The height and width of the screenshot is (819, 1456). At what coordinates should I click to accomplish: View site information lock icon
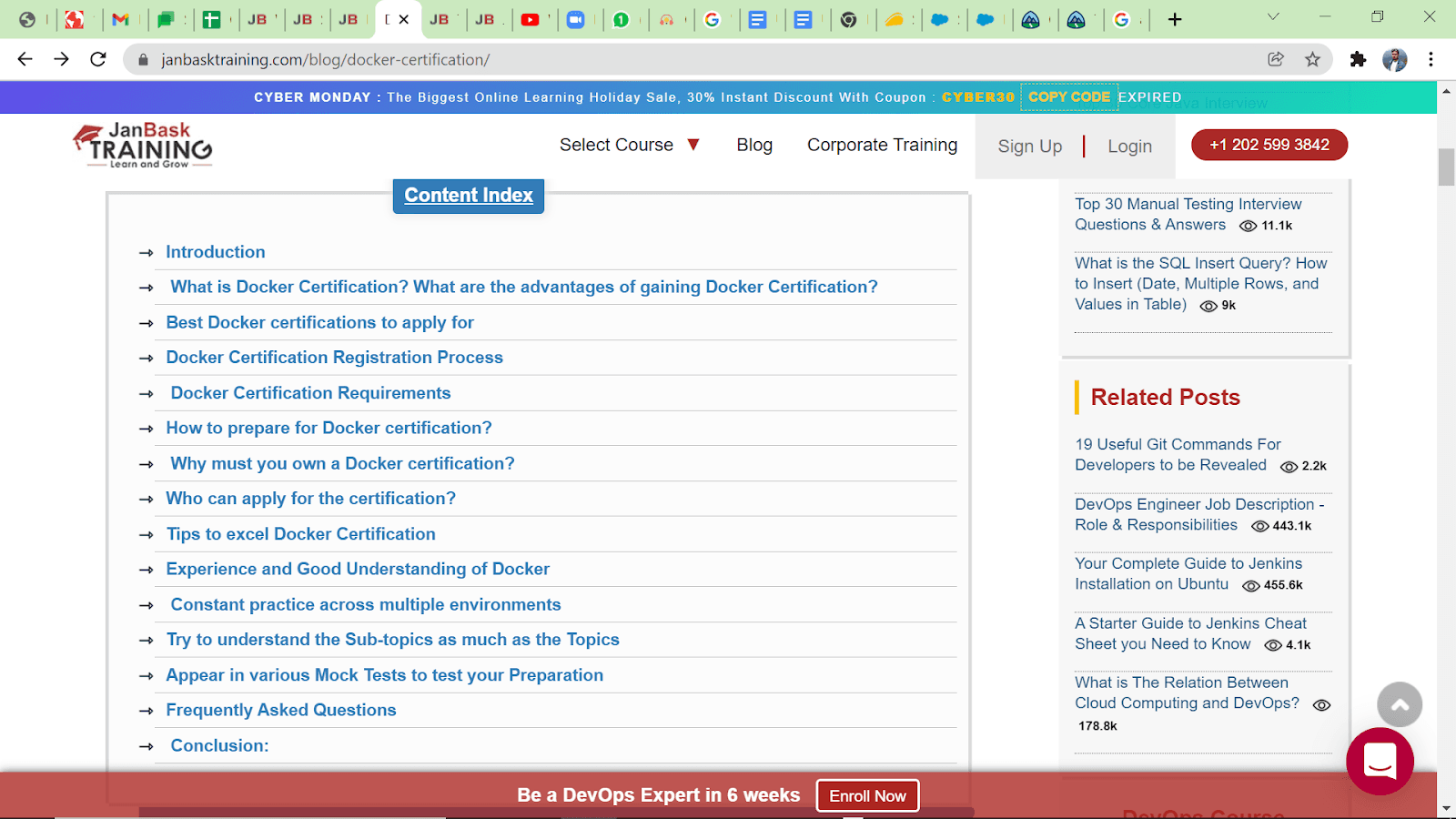143,60
